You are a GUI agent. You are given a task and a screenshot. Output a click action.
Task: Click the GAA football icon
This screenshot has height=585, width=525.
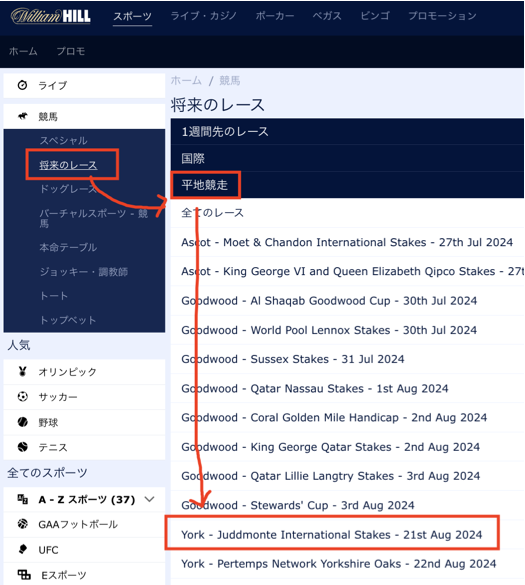pyautogui.click(x=22, y=524)
